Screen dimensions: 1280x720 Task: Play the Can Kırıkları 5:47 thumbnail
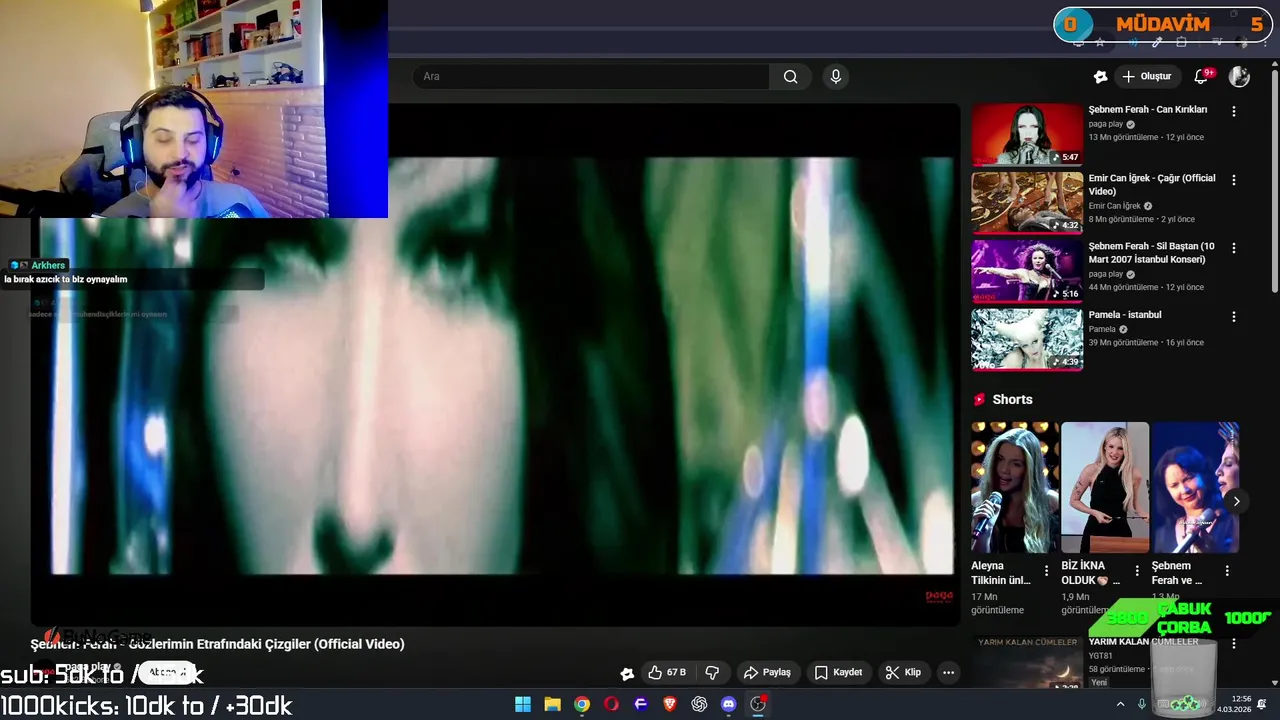click(1027, 134)
